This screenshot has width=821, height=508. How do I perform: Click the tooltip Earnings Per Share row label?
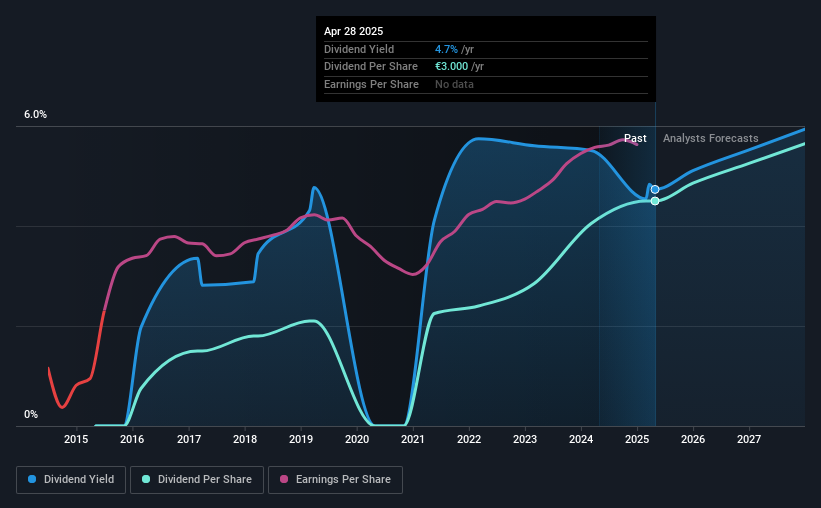(371, 84)
